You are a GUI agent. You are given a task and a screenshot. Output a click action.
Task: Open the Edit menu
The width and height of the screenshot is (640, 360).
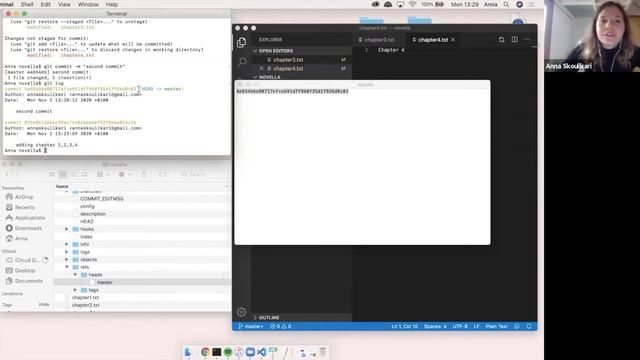pos(46,4)
